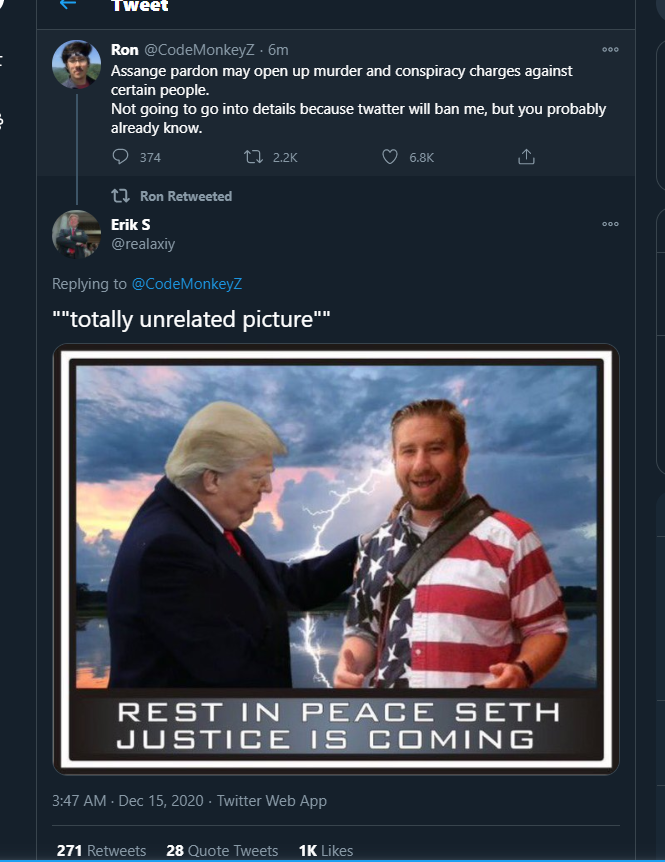Screen dimensions: 665x862
Task: View the 1K Likes list
Action: [x=326, y=850]
